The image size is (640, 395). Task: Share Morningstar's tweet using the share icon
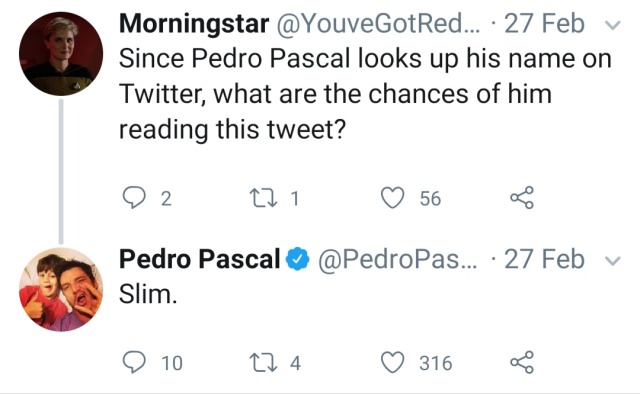(522, 198)
